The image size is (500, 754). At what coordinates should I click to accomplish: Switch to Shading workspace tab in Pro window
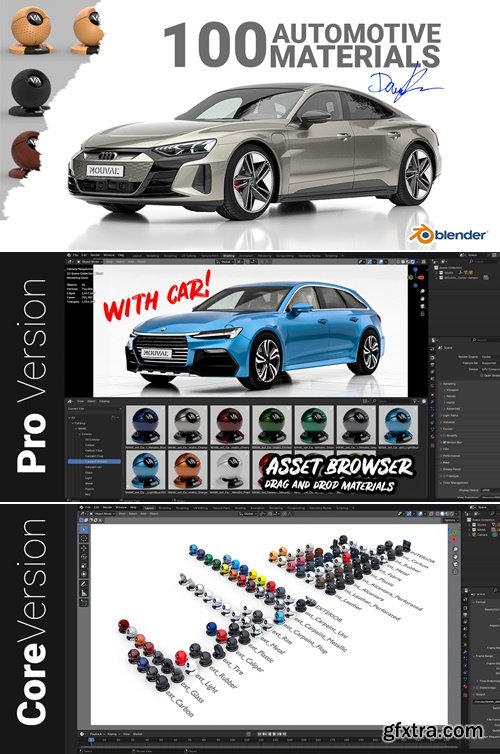coord(228,256)
